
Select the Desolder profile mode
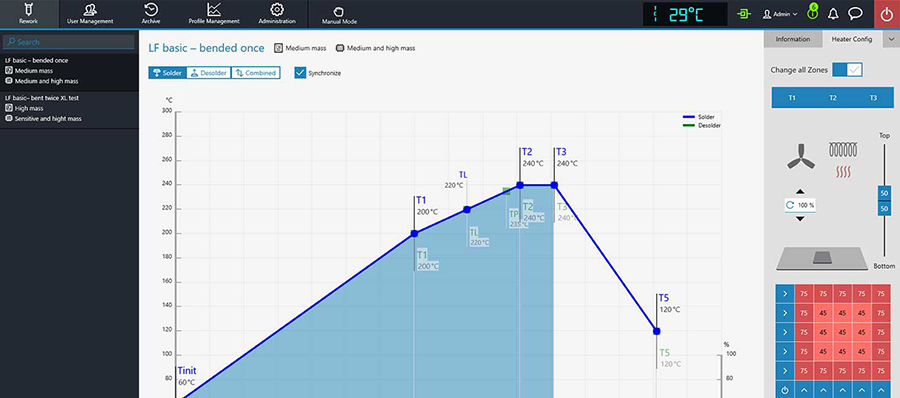click(x=208, y=73)
